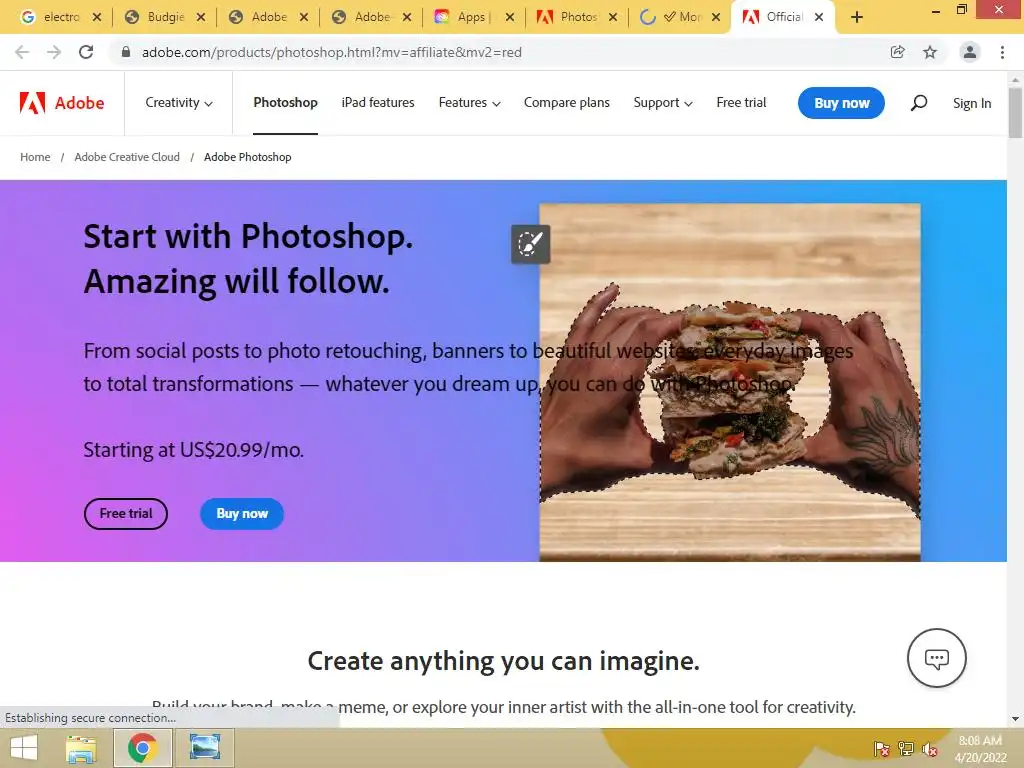1024x768 pixels.
Task: Click Free trial in navigation bar
Action: tap(741, 103)
